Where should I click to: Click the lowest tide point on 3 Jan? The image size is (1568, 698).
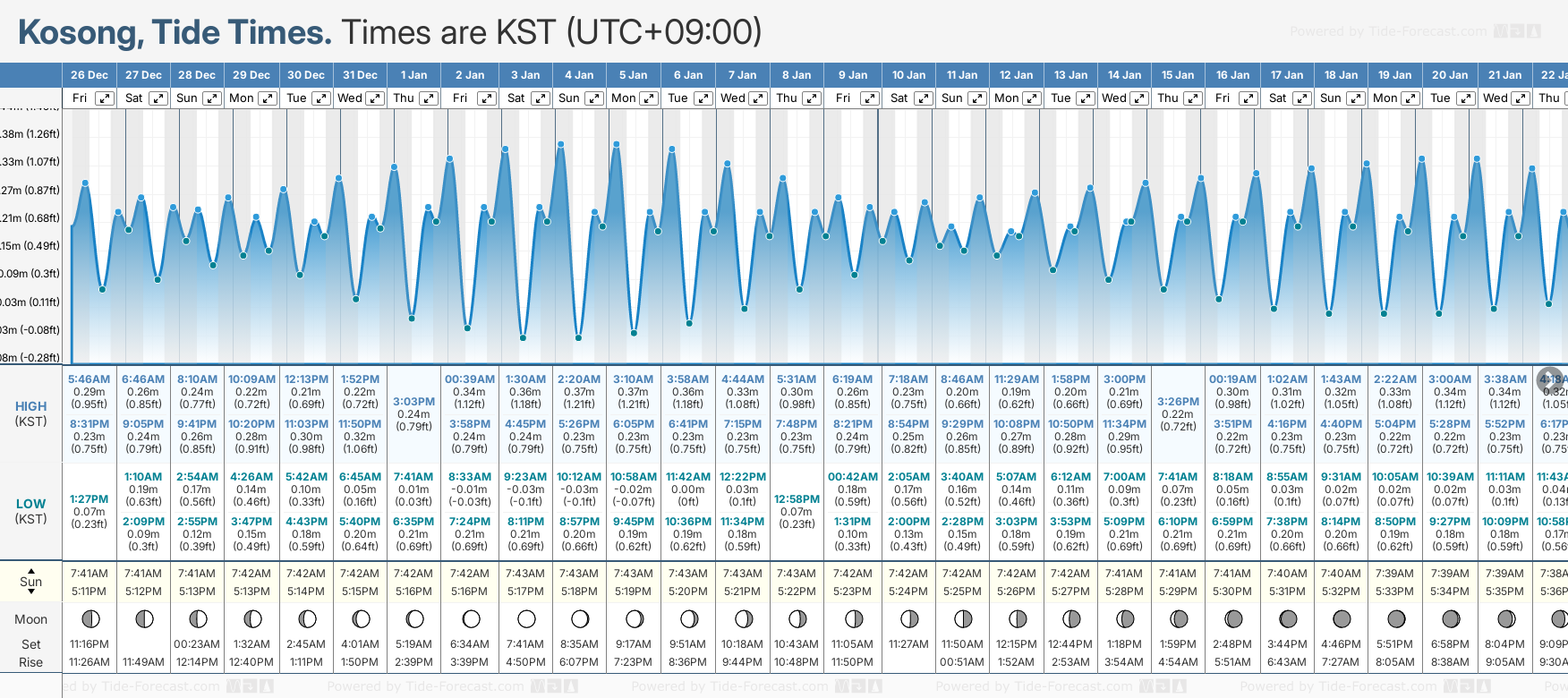[x=523, y=337]
